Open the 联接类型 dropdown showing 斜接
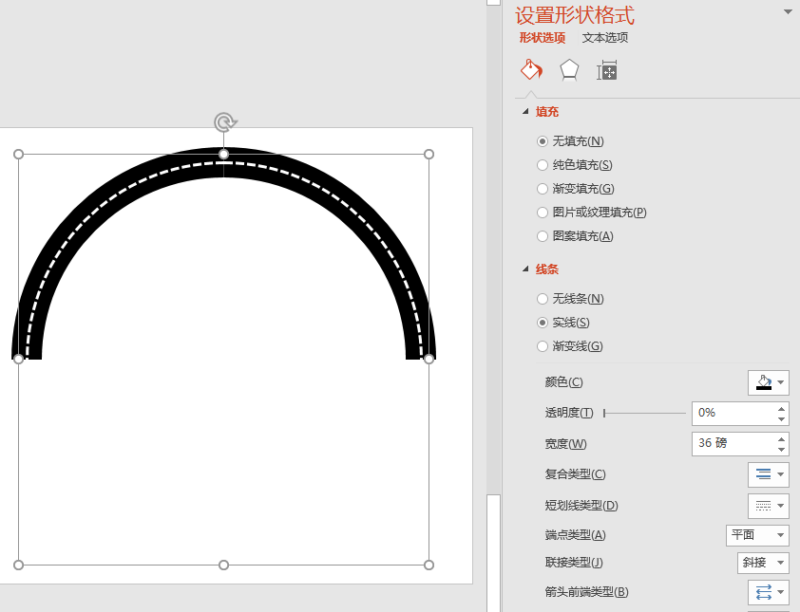 coord(763,563)
